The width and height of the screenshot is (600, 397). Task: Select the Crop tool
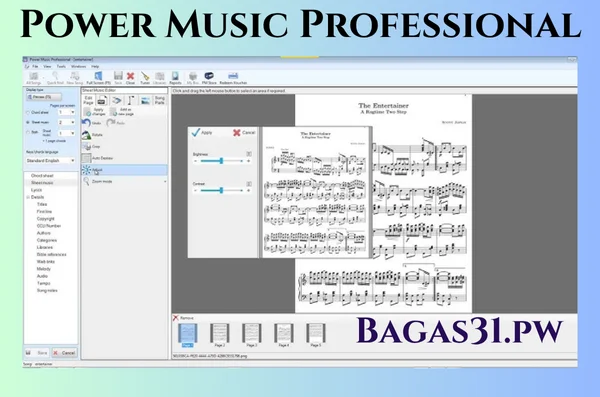(x=91, y=147)
